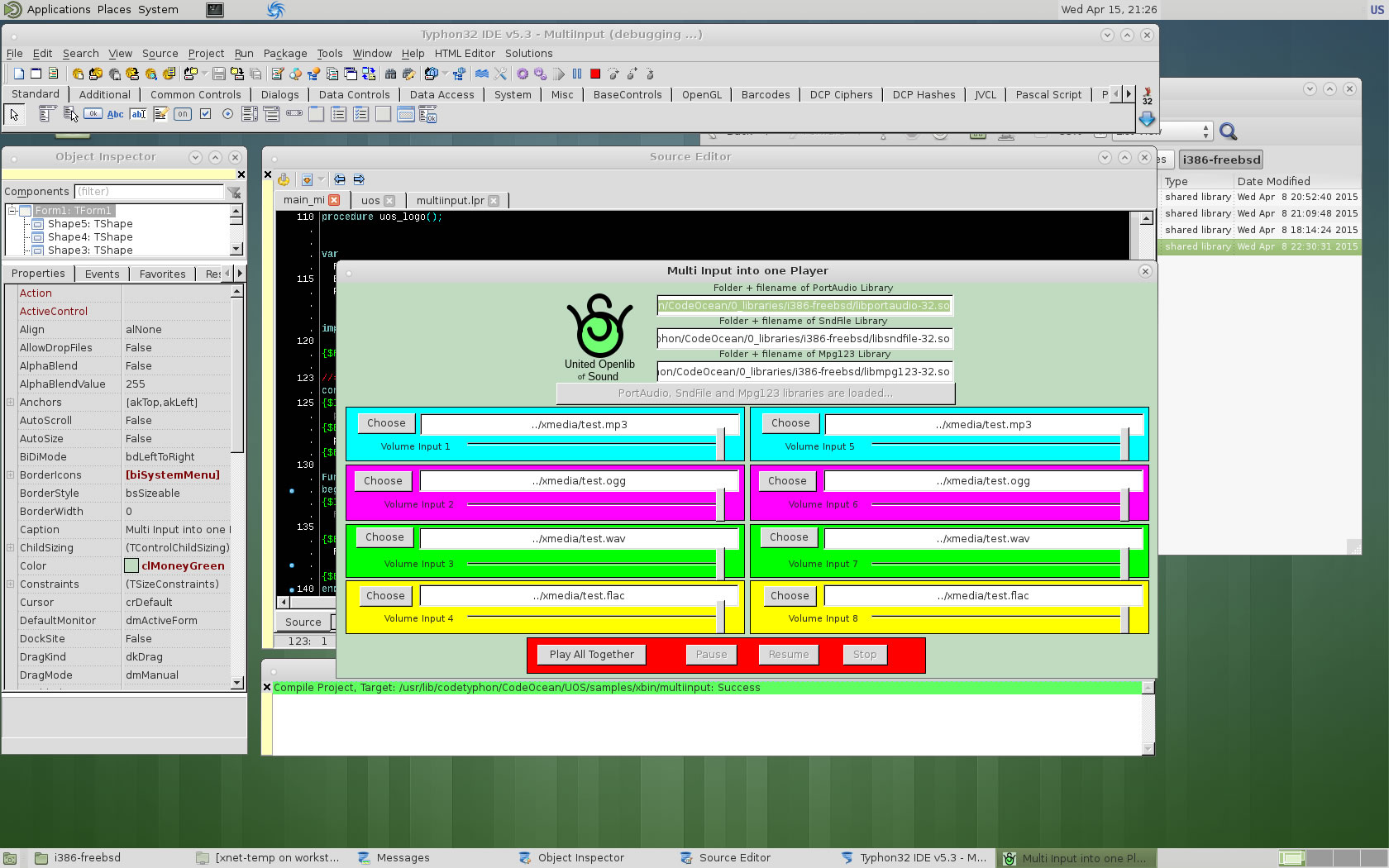Switch to the Events tab in Object Inspector
This screenshot has height=868, width=1389.
(102, 274)
